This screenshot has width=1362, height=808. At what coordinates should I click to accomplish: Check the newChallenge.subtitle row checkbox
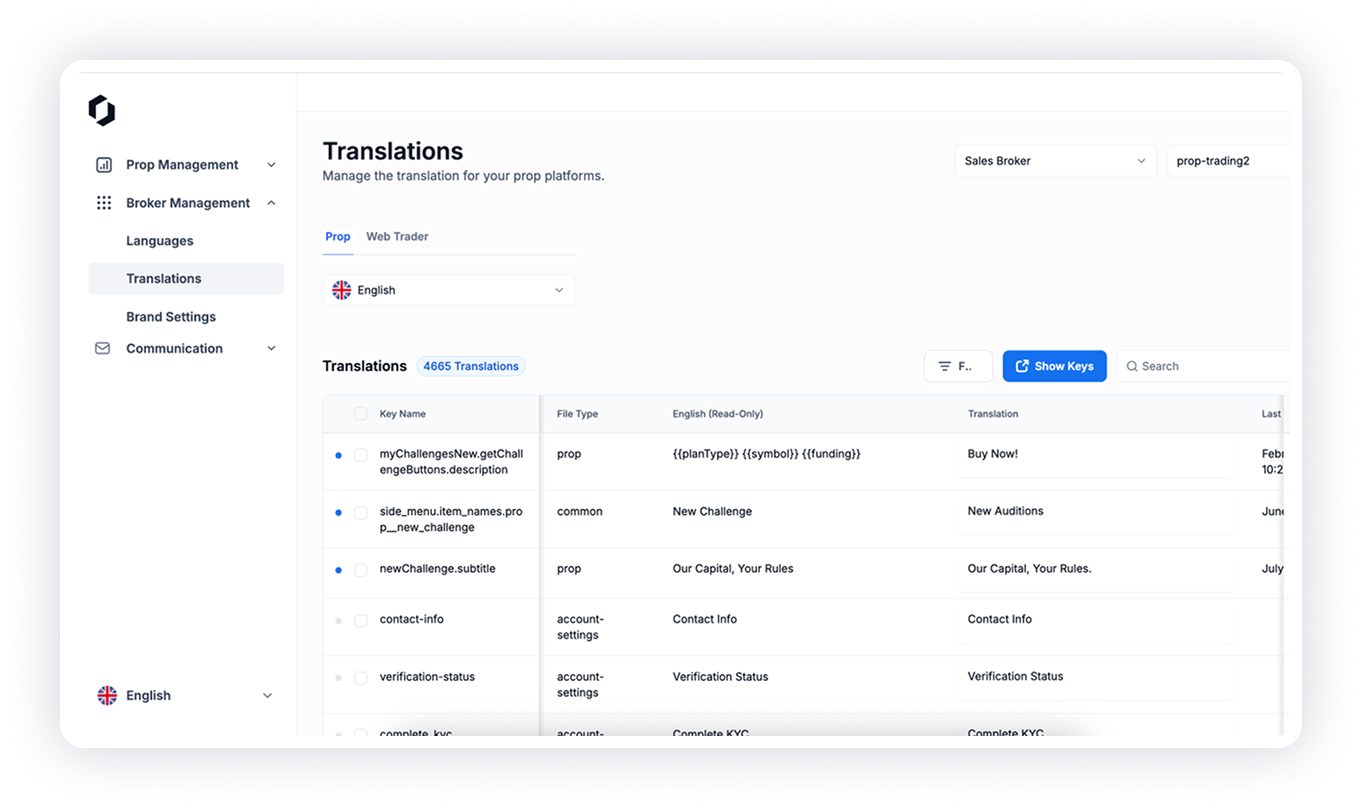[361, 570]
